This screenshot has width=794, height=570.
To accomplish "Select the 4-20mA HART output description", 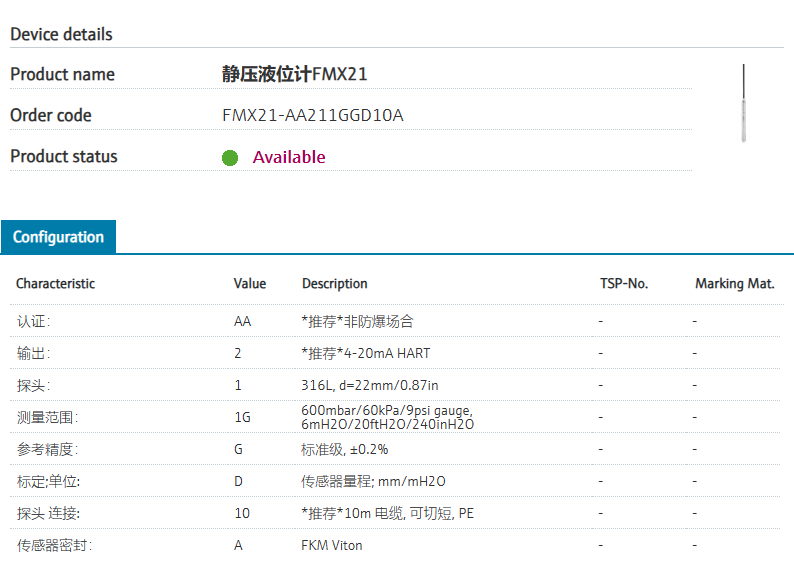I will pos(366,353).
